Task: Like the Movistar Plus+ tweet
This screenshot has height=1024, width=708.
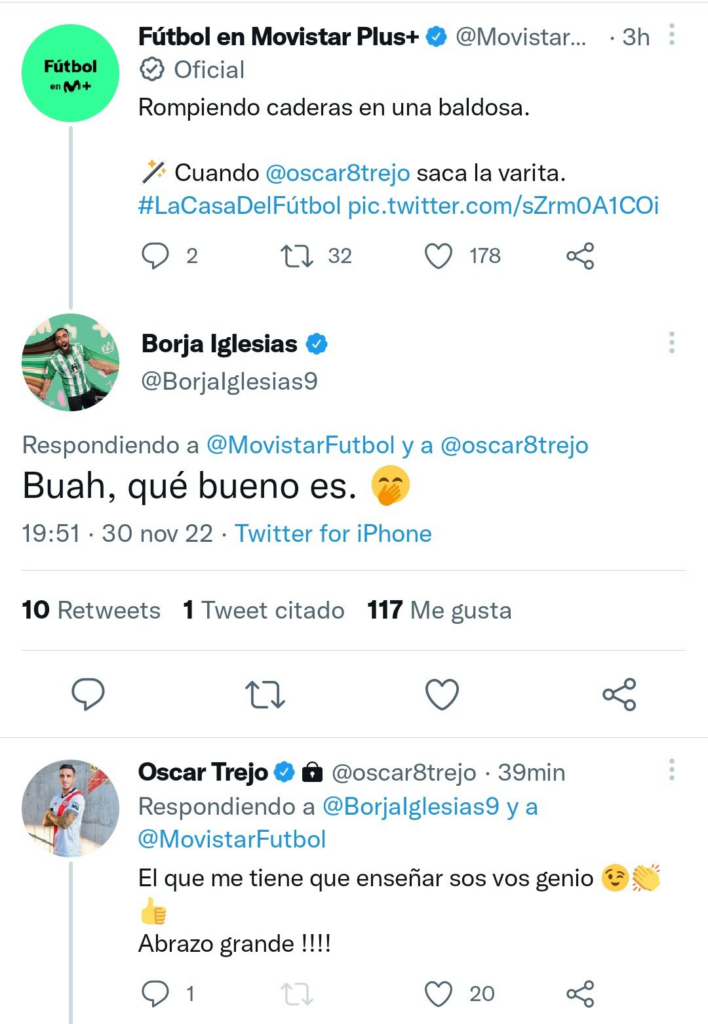Action: 439,256
